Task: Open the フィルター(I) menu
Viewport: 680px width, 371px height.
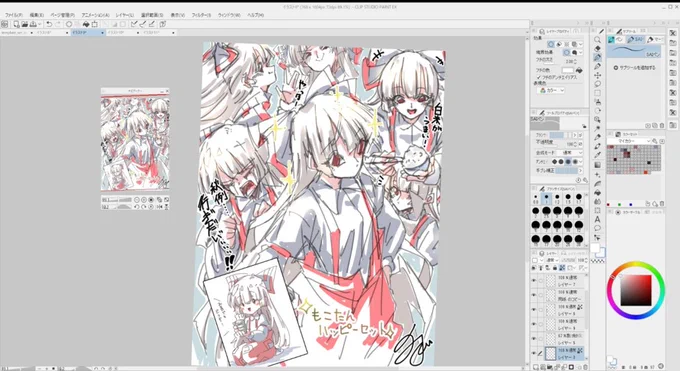Action: tap(201, 15)
